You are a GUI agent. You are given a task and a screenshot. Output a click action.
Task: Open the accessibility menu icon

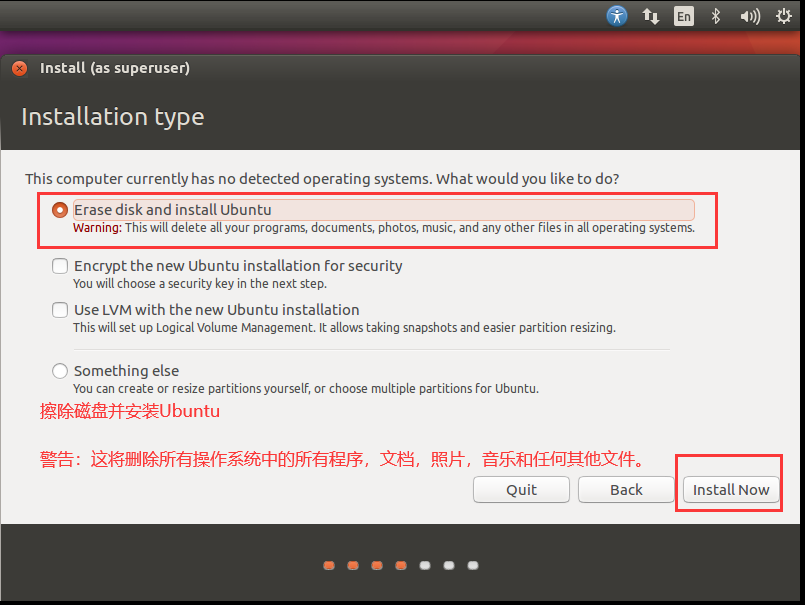click(x=617, y=16)
